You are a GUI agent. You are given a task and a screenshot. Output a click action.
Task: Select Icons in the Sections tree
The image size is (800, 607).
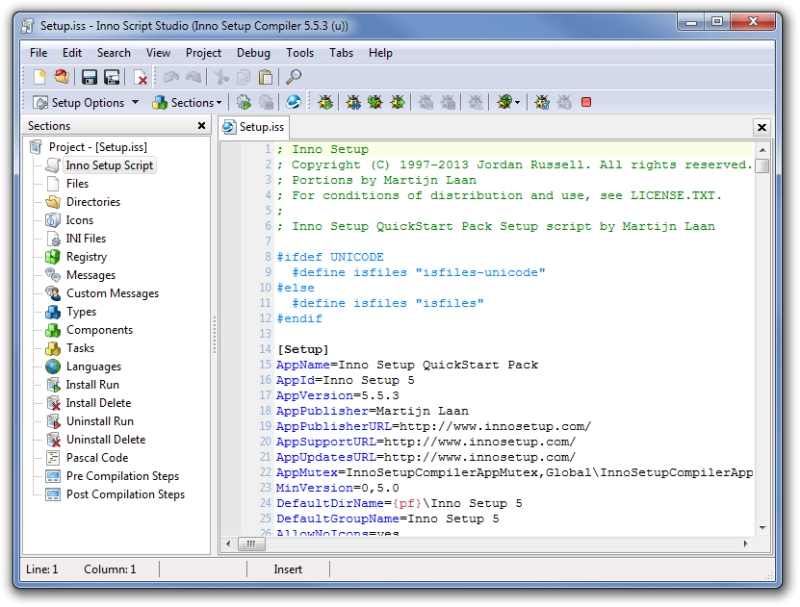[x=80, y=220]
